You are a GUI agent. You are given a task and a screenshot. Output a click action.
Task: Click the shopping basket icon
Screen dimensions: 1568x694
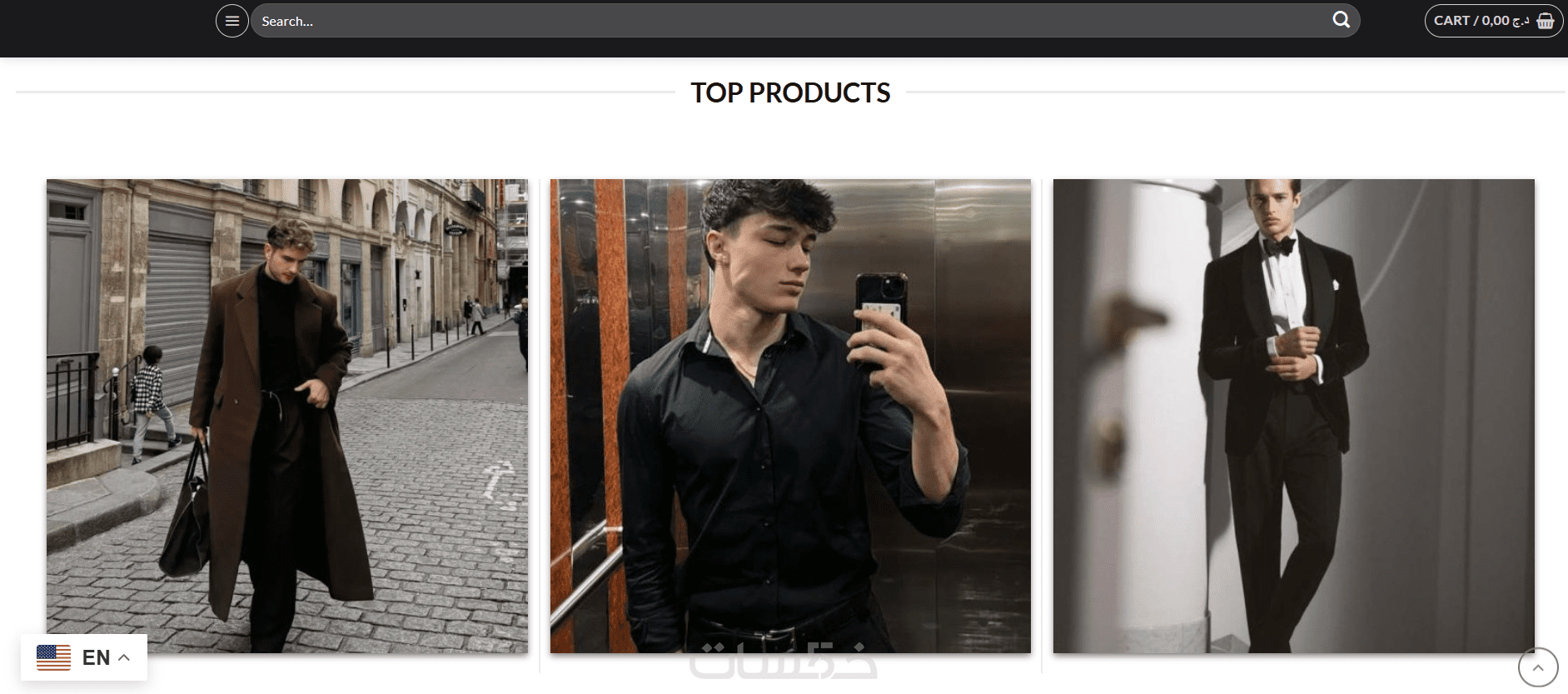pyautogui.click(x=1546, y=21)
